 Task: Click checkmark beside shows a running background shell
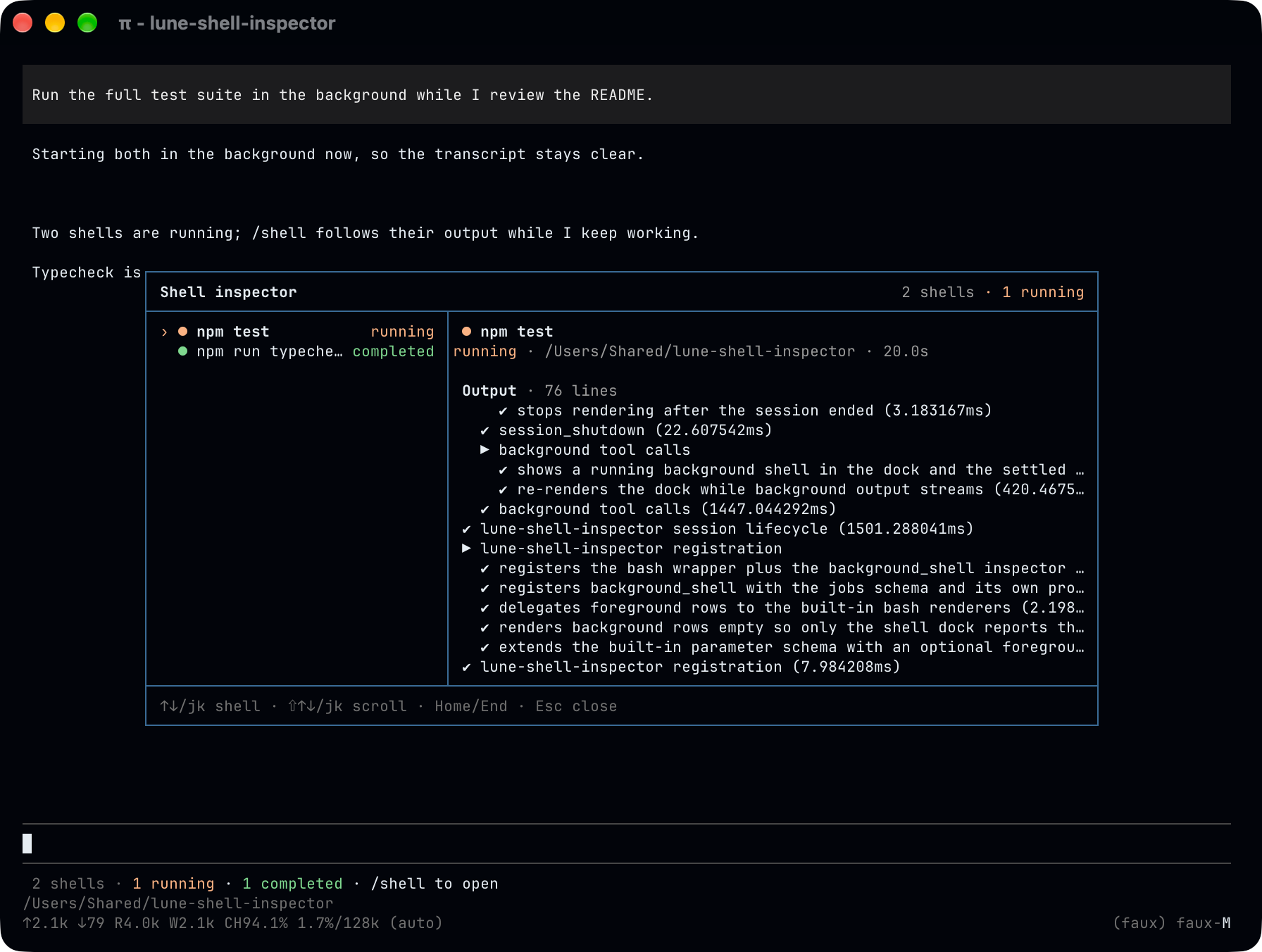point(503,470)
